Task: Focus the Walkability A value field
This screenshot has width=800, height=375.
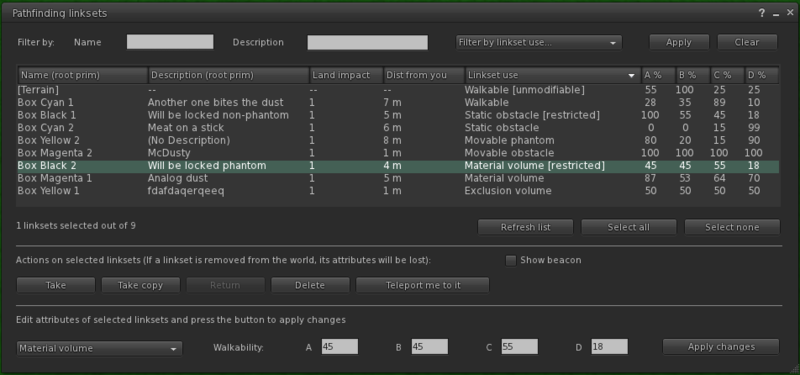Action: point(340,347)
